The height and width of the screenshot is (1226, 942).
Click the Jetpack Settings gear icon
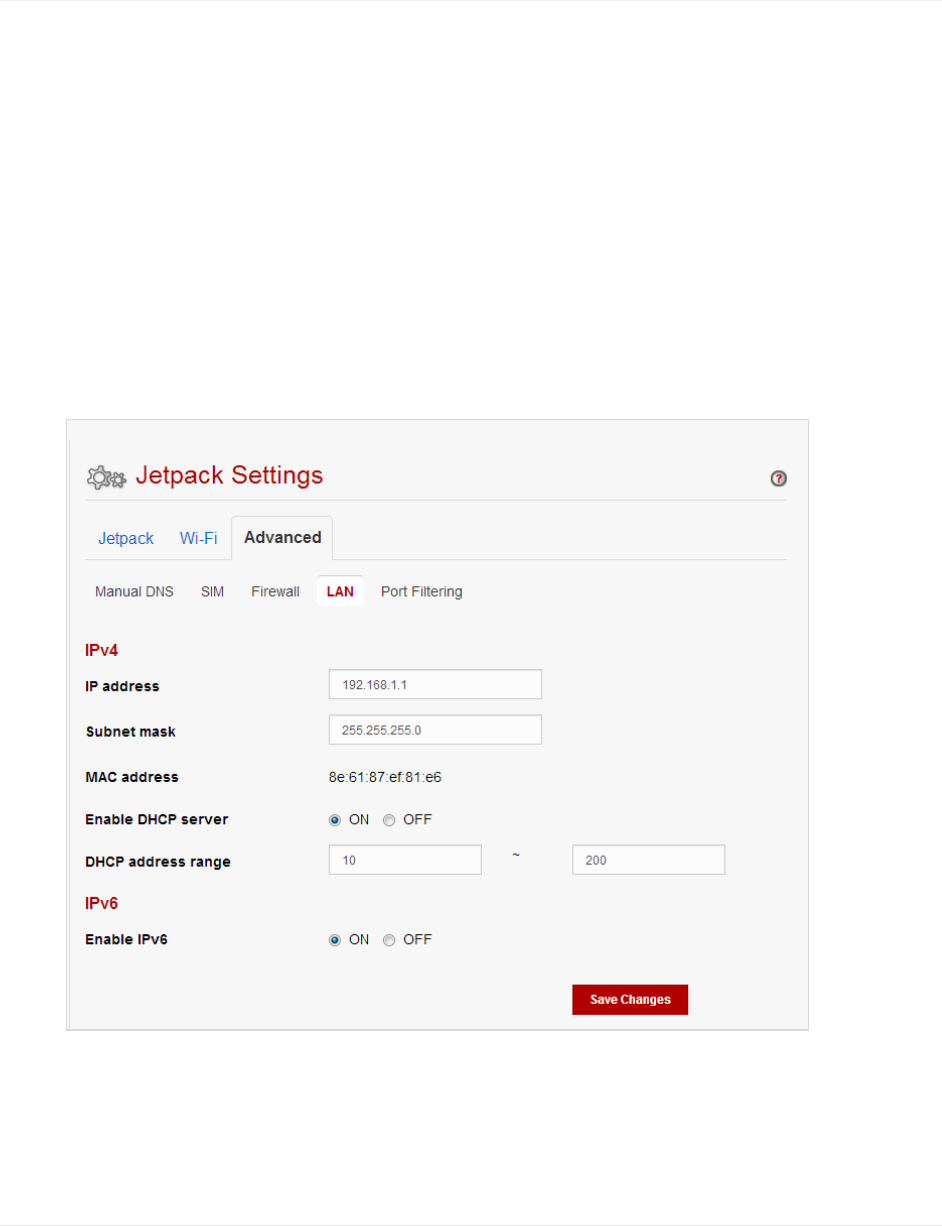[106, 477]
